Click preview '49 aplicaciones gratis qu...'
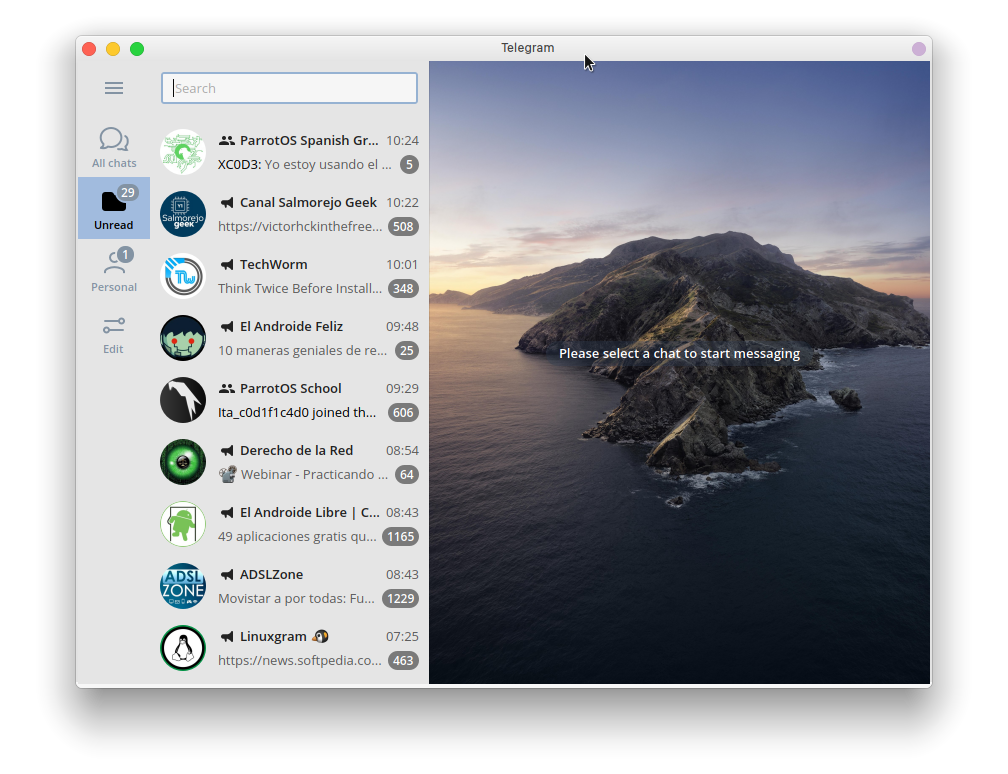This screenshot has width=1008, height=774. pos(297,537)
